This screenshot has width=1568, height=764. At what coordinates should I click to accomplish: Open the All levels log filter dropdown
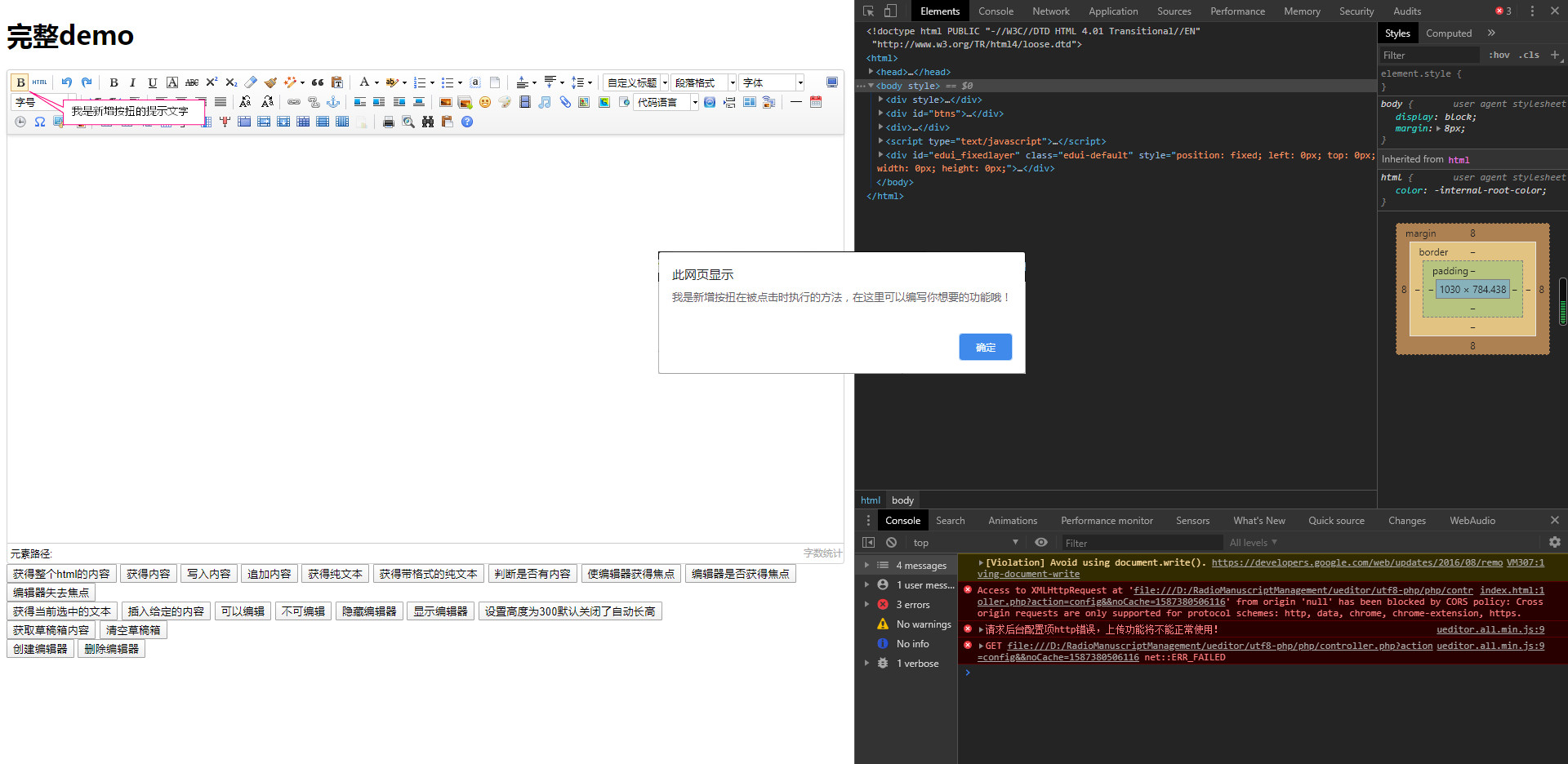[1253, 543]
